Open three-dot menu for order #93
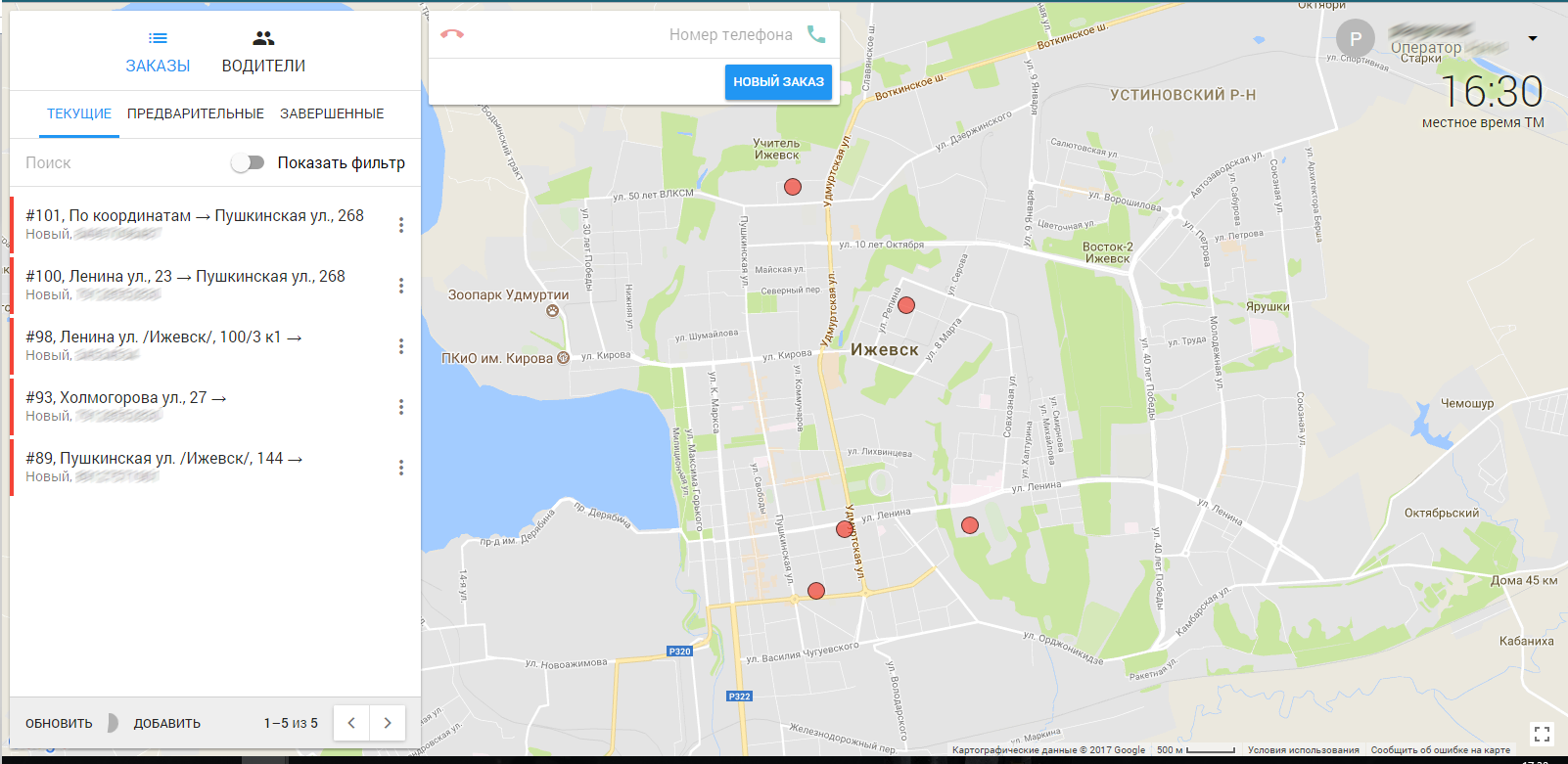This screenshot has width=1568, height=764. 401,407
